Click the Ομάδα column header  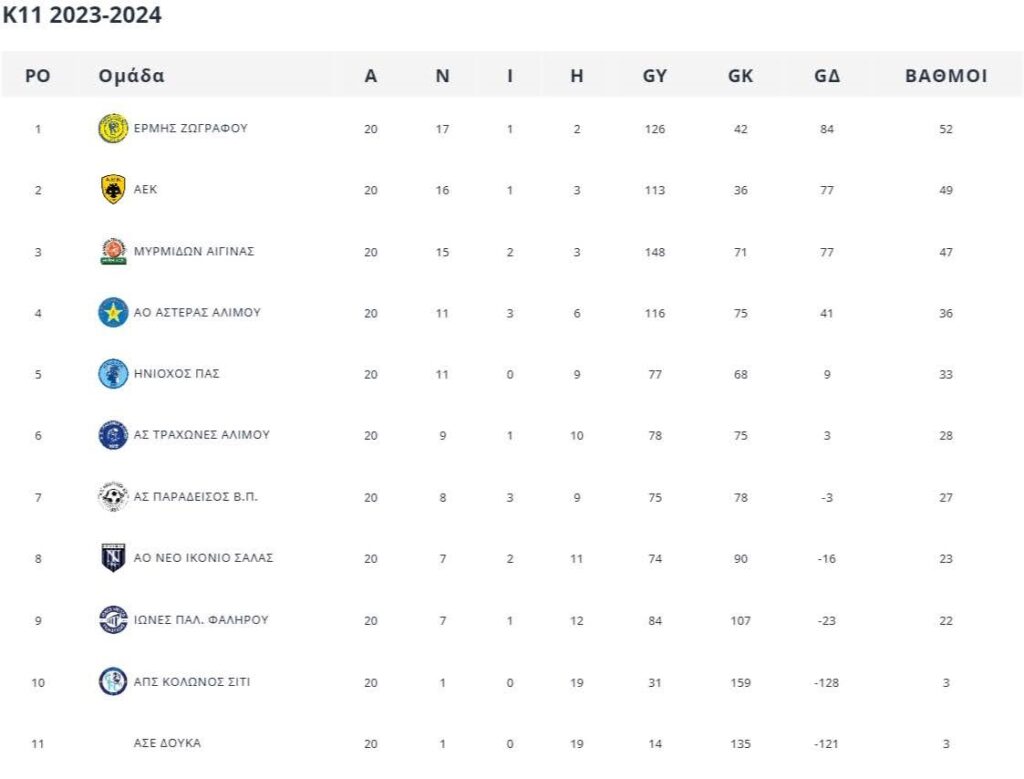coord(132,76)
